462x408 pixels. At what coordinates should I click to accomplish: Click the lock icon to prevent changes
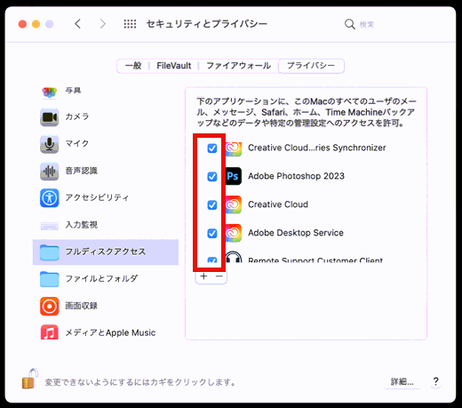point(29,379)
